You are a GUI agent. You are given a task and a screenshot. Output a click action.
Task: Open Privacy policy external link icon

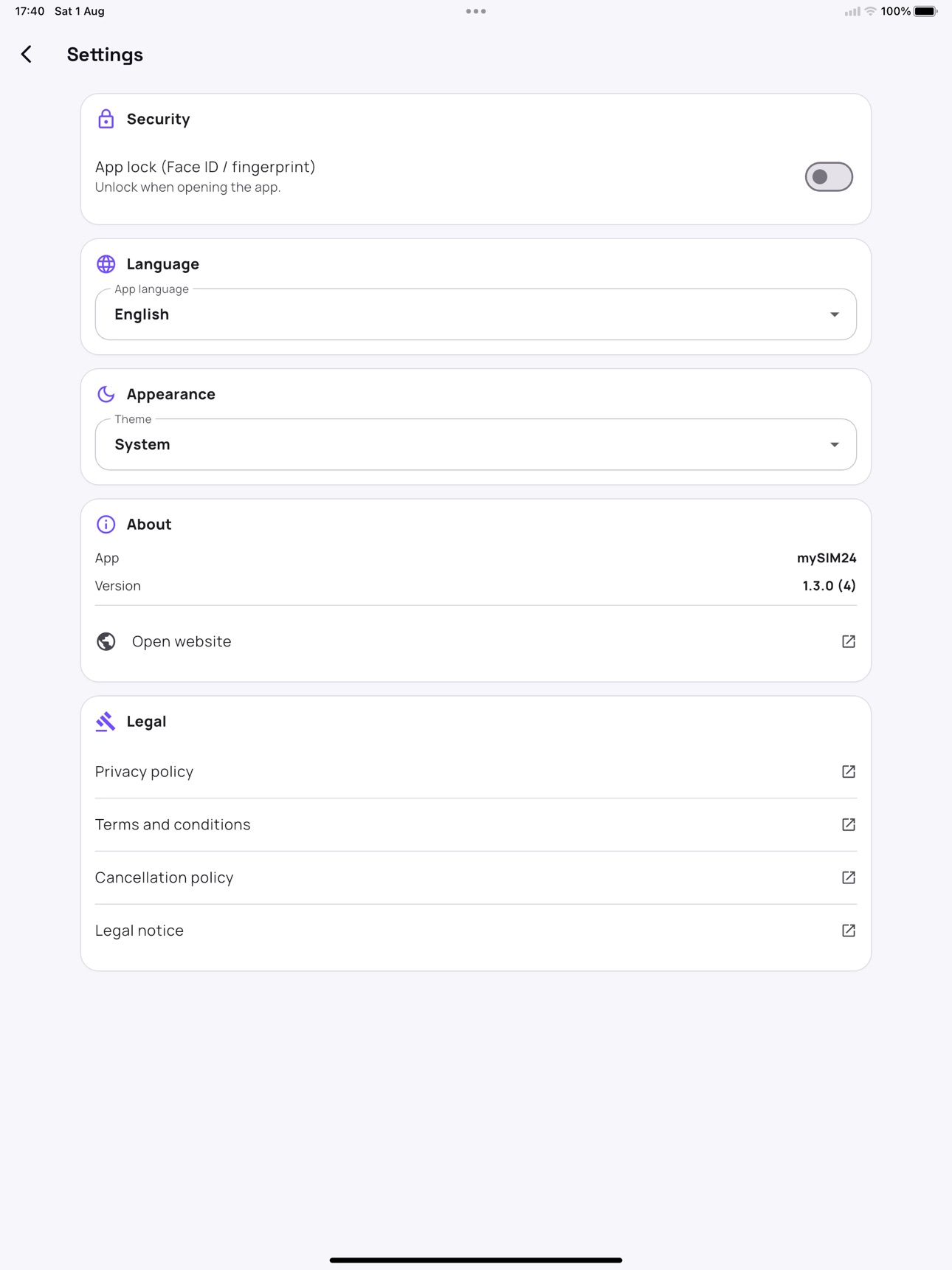click(x=848, y=771)
